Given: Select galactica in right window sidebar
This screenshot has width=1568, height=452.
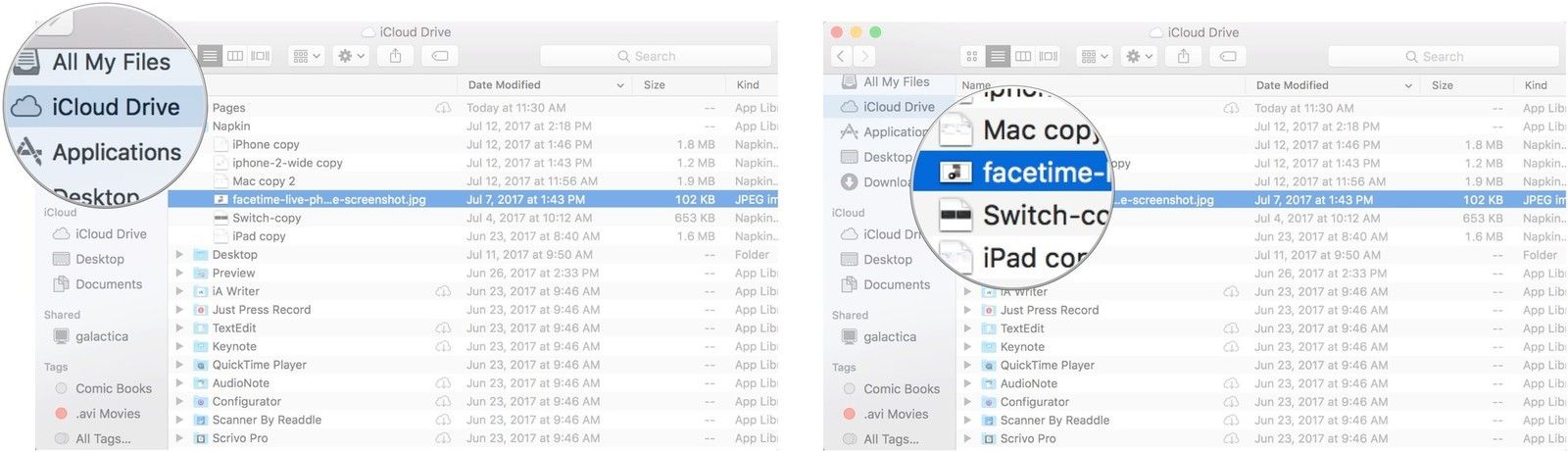Looking at the screenshot, I should (x=890, y=336).
